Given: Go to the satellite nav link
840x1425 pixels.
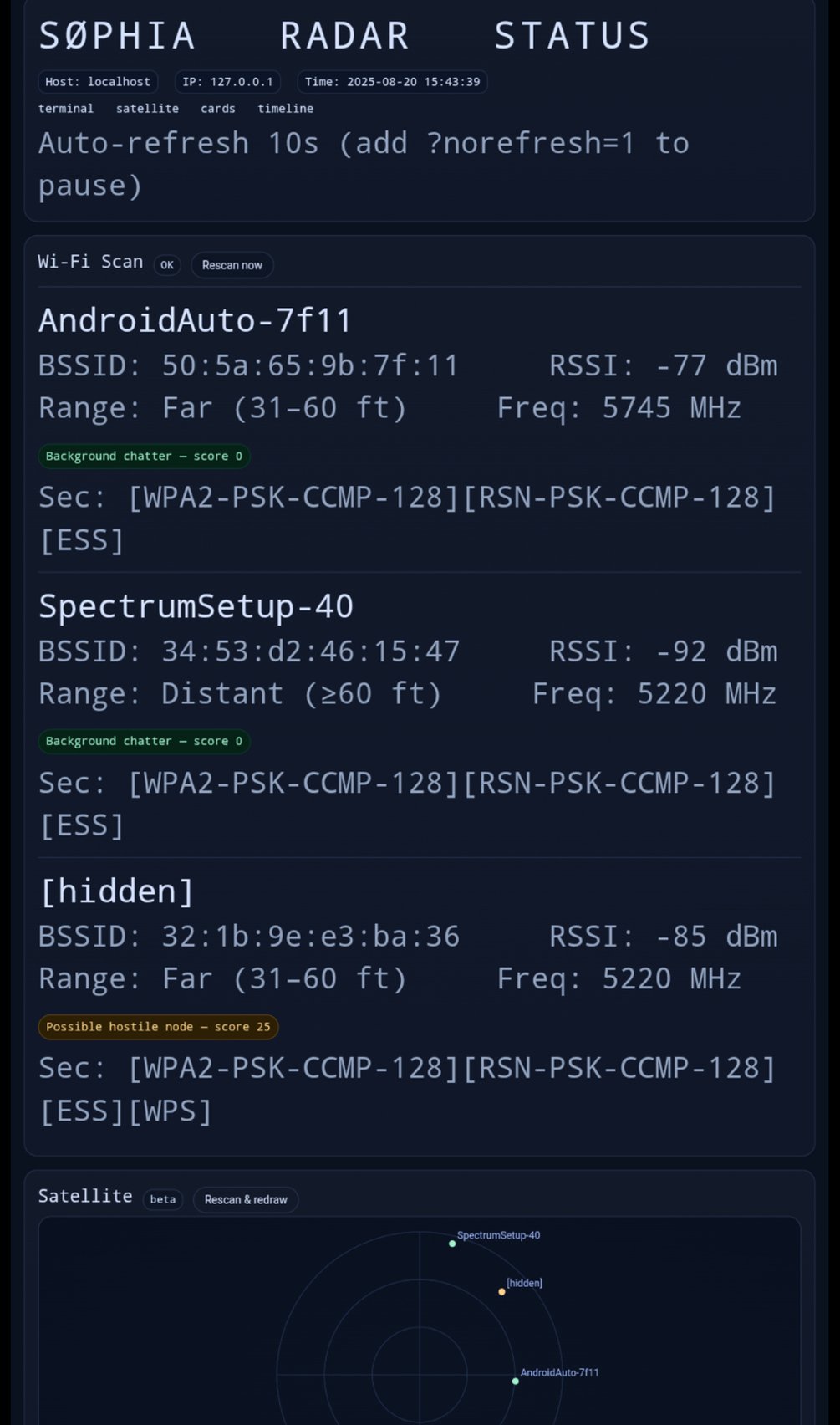Looking at the screenshot, I should click(x=147, y=109).
